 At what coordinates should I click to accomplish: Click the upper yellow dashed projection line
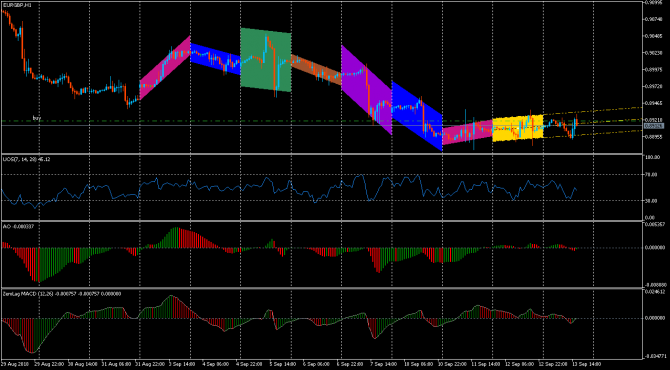tap(594, 111)
